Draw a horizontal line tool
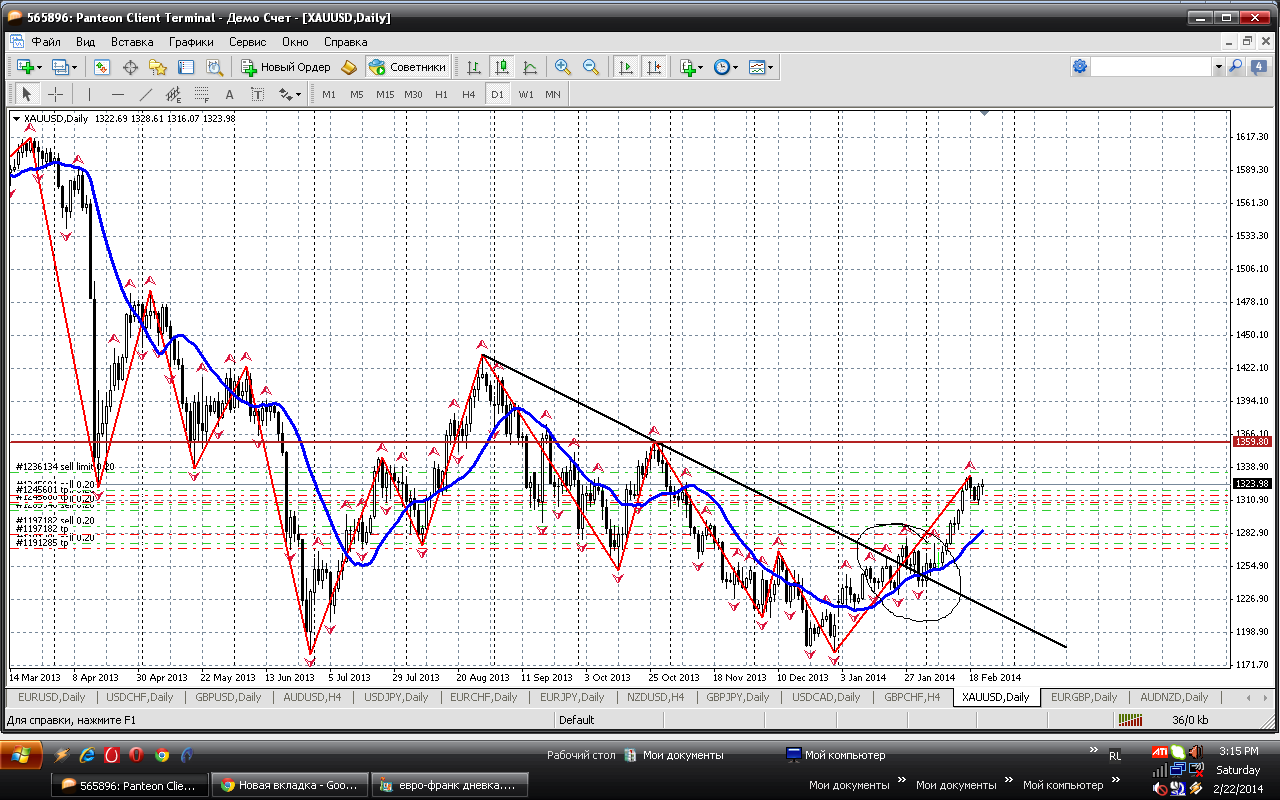1280x800 pixels. 118,94
